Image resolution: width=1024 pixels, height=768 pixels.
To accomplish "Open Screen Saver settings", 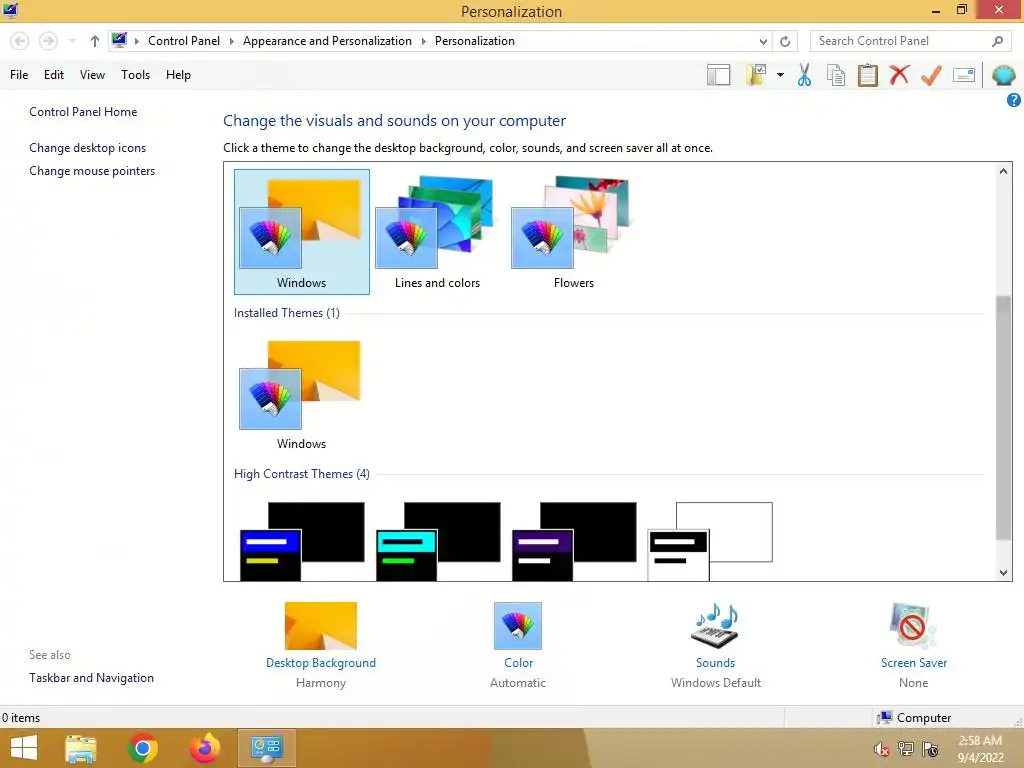I will click(x=913, y=645).
